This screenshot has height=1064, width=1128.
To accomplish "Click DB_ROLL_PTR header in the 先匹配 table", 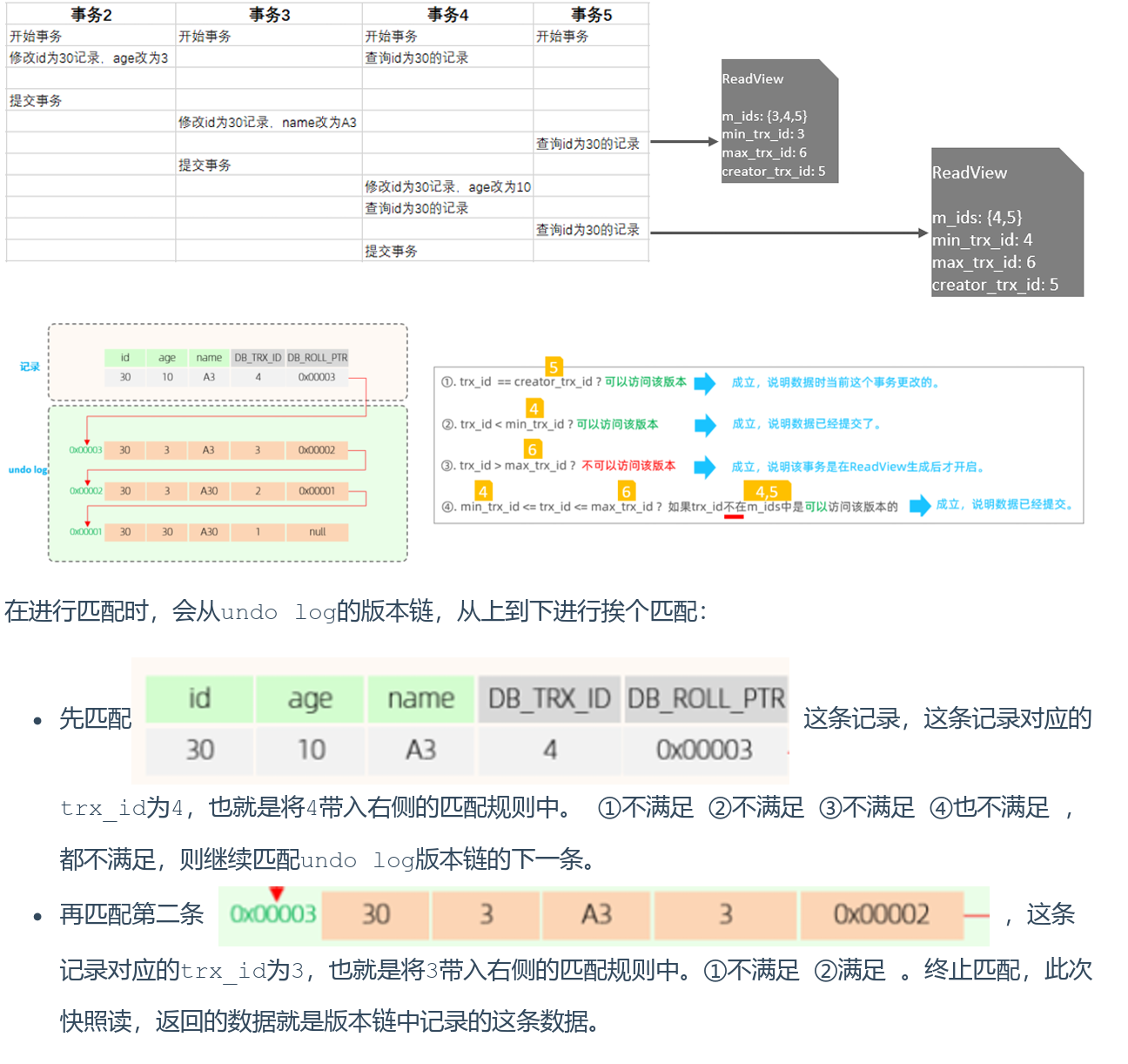I will click(706, 698).
